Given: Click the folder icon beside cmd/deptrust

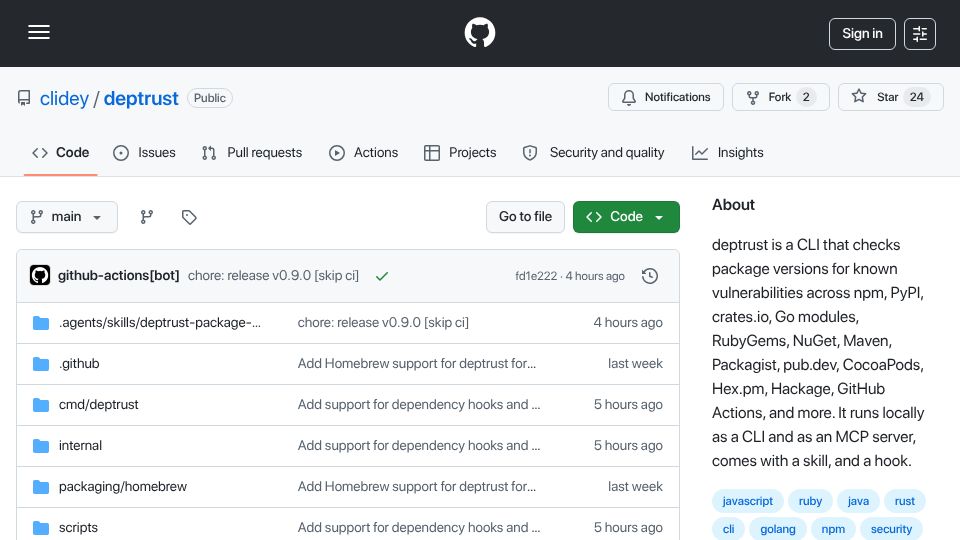Looking at the screenshot, I should [40, 405].
